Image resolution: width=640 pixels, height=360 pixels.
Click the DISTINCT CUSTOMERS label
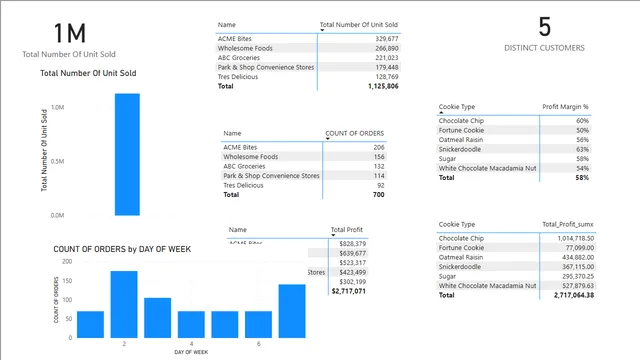coord(544,48)
